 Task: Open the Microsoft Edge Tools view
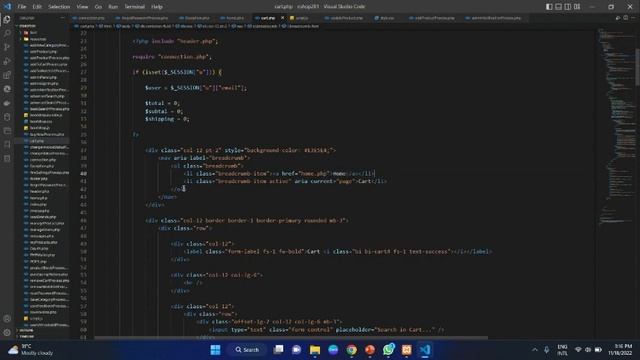tap(7, 89)
